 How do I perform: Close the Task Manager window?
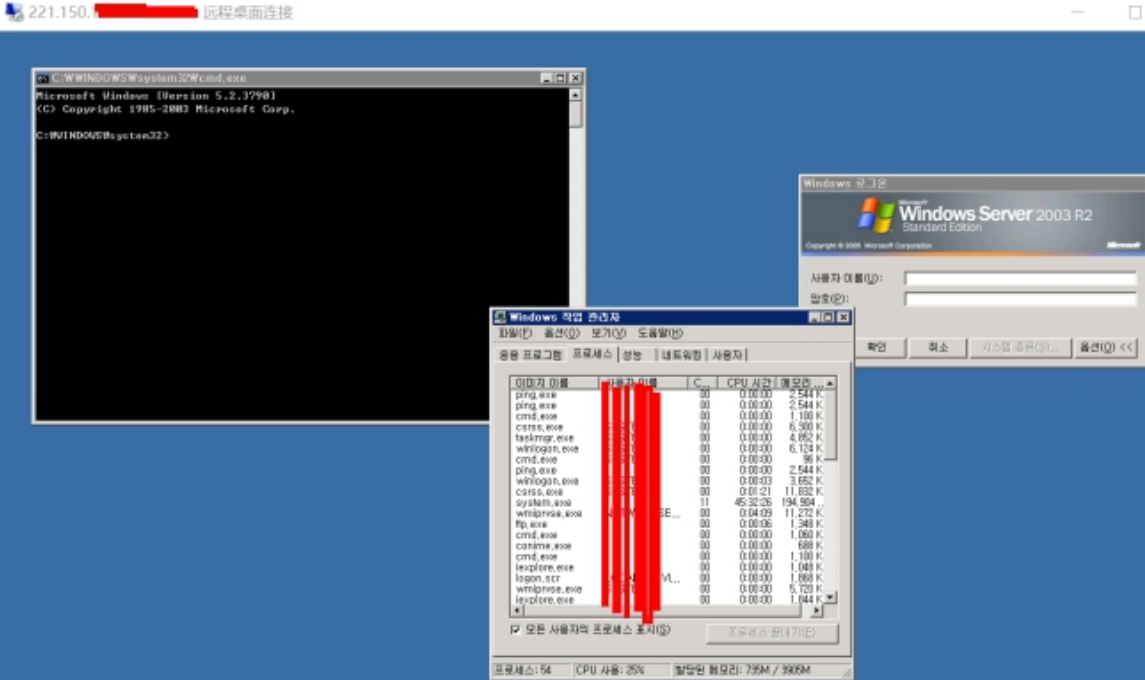point(843,317)
